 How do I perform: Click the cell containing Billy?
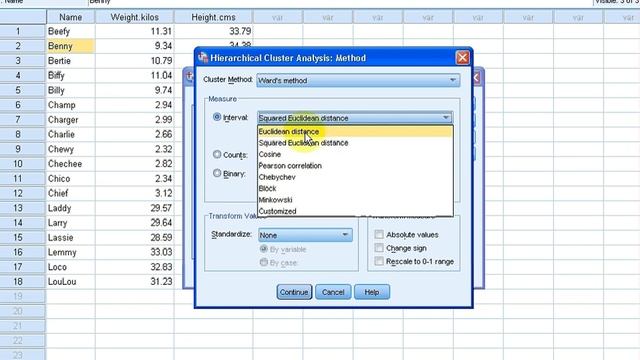pos(71,90)
